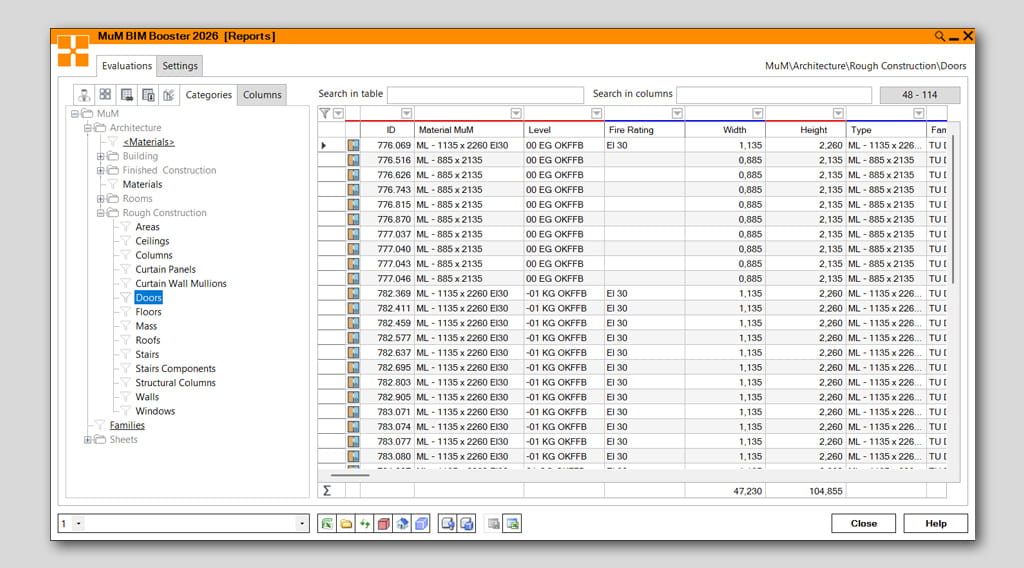Collapse the Rough Construction tree node

(x=101, y=213)
